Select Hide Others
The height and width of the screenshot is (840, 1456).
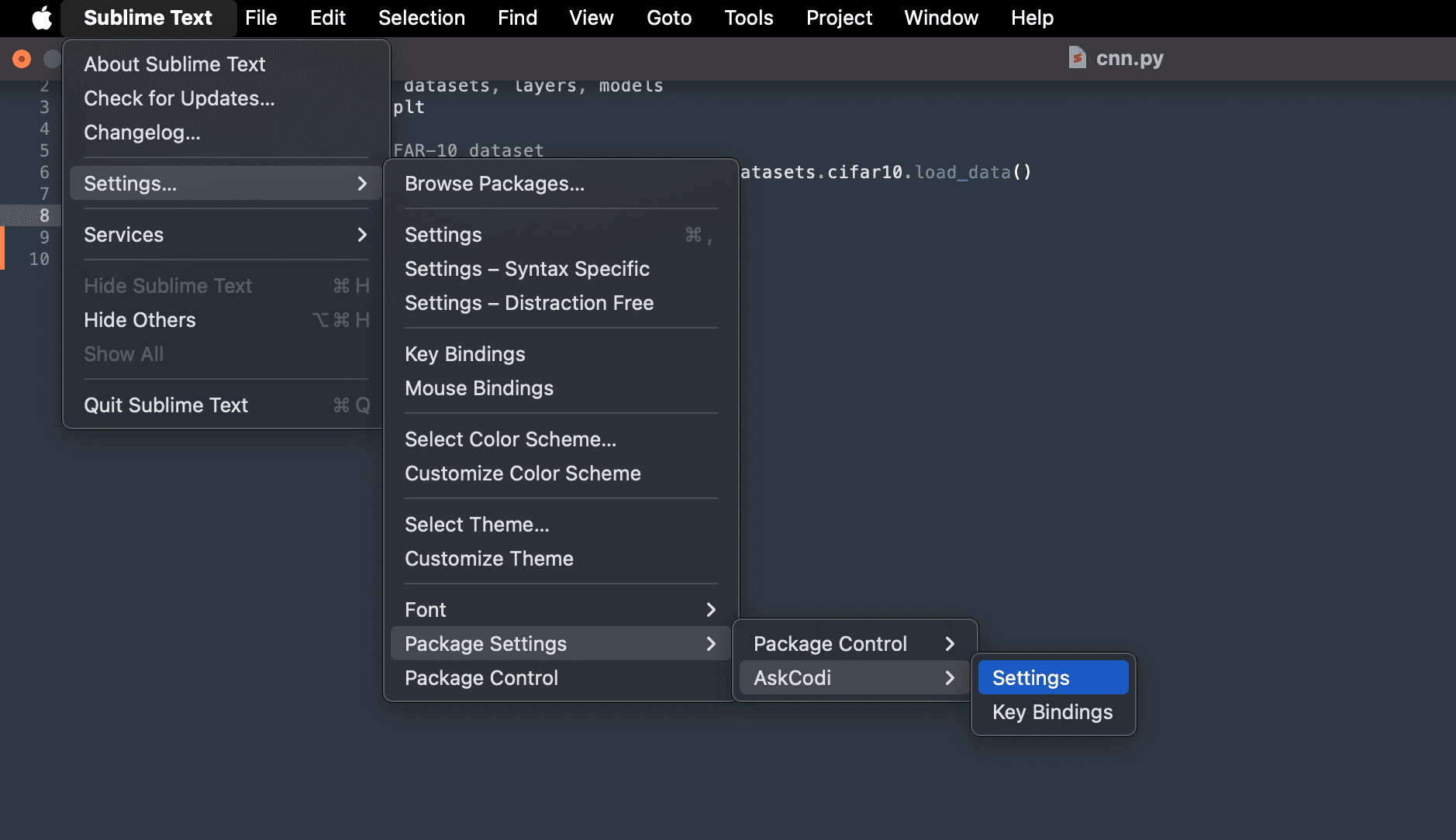[x=225, y=320]
